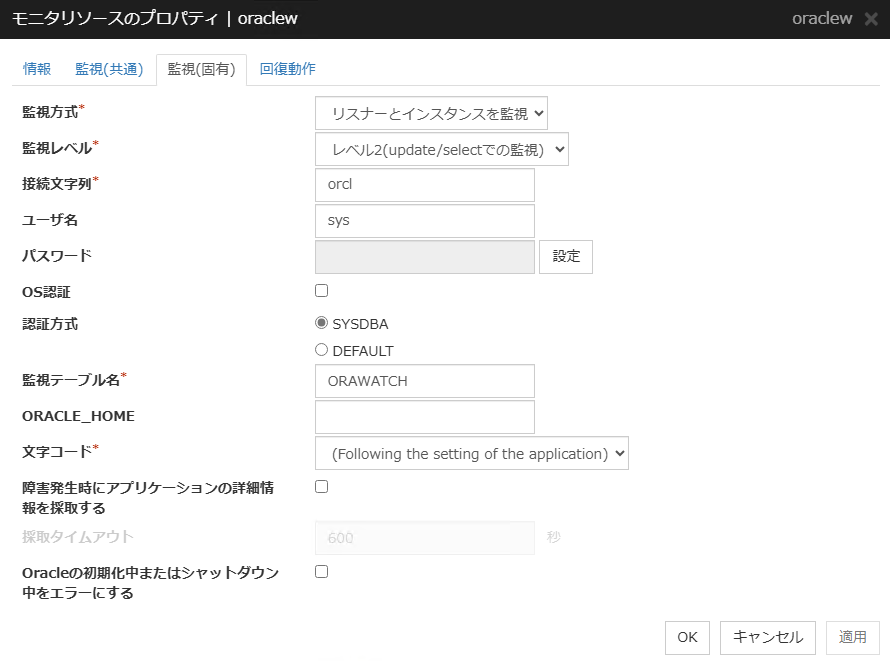The image size is (890, 661).
Task: Open the 監視(共通) tab
Action: (x=108, y=69)
